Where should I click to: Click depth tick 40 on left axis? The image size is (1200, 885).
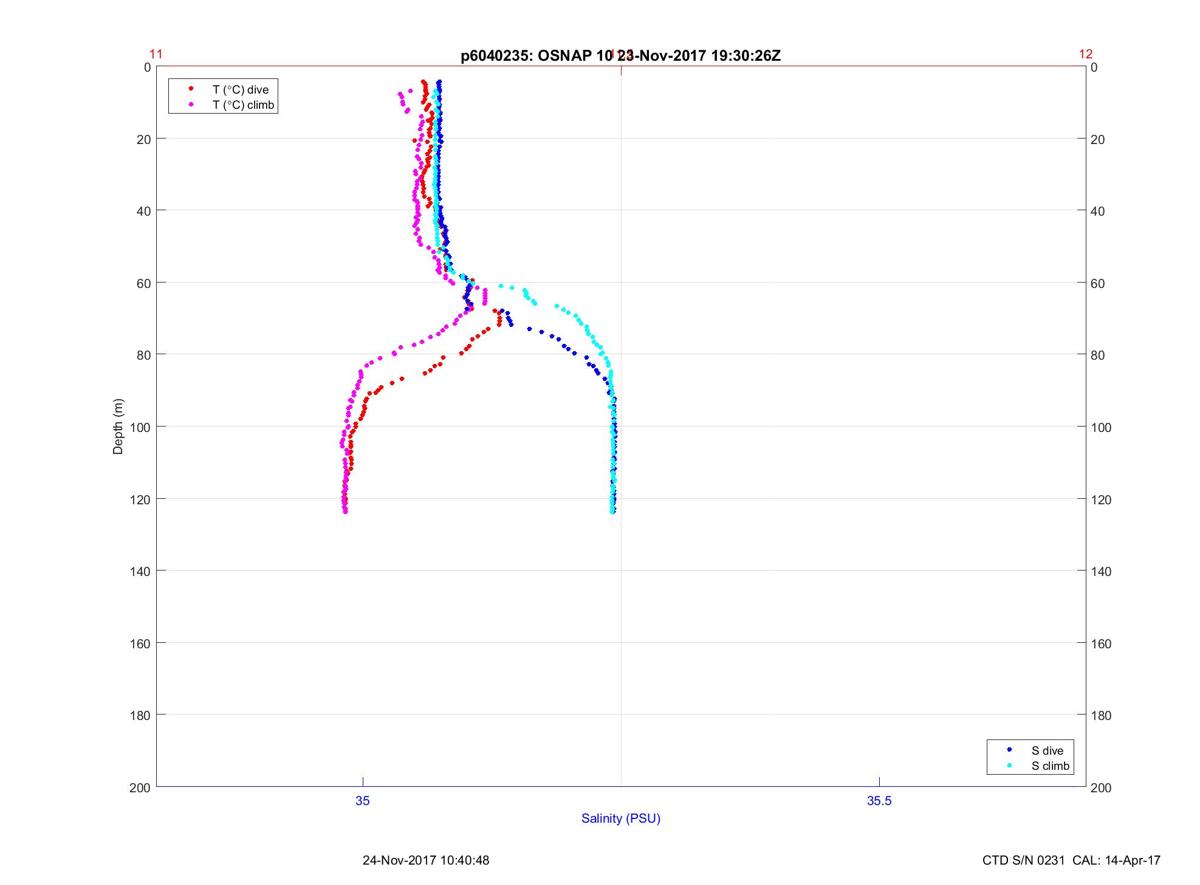(x=144, y=211)
